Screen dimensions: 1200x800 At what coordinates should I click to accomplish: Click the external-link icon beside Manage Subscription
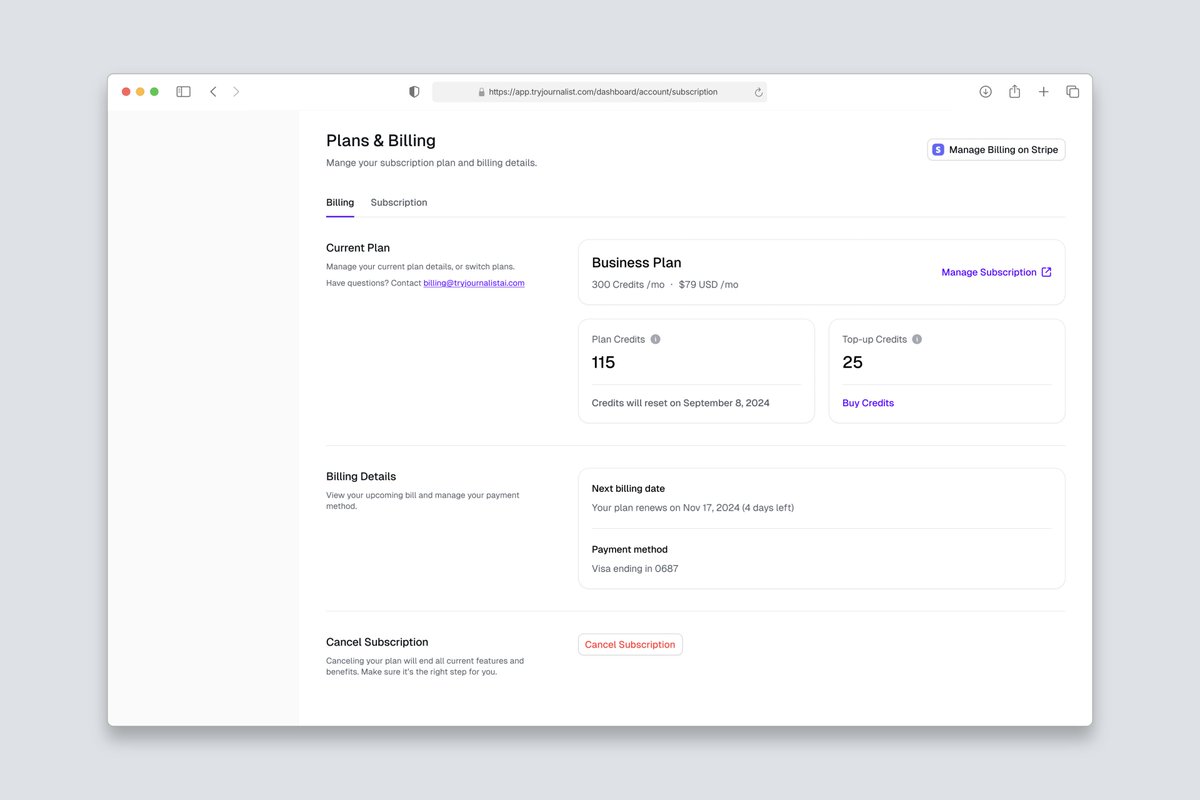tap(1046, 272)
